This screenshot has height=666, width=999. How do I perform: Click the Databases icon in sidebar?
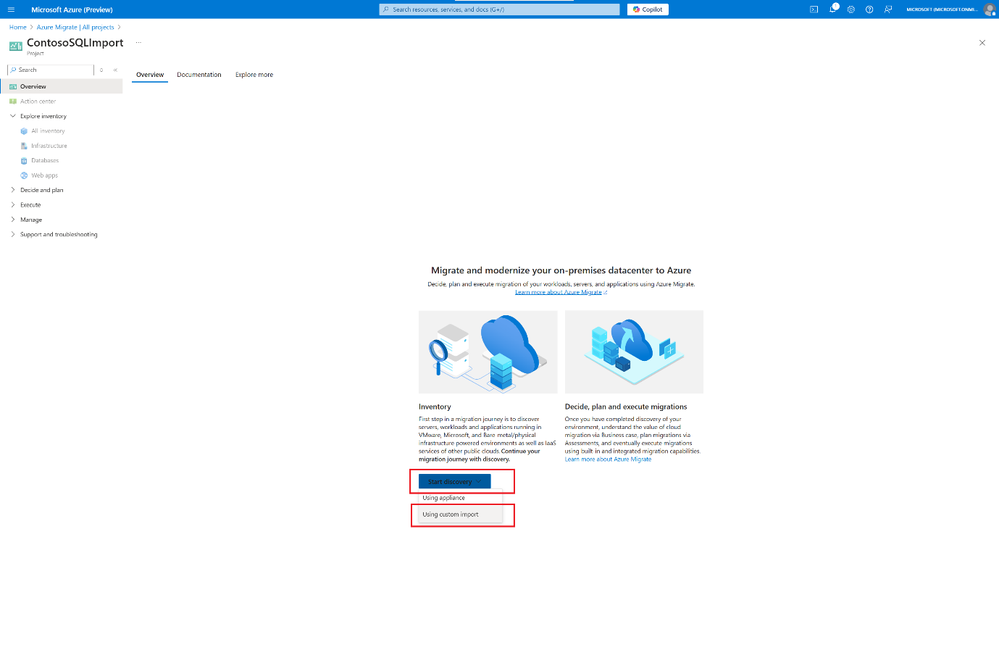click(x=24, y=161)
